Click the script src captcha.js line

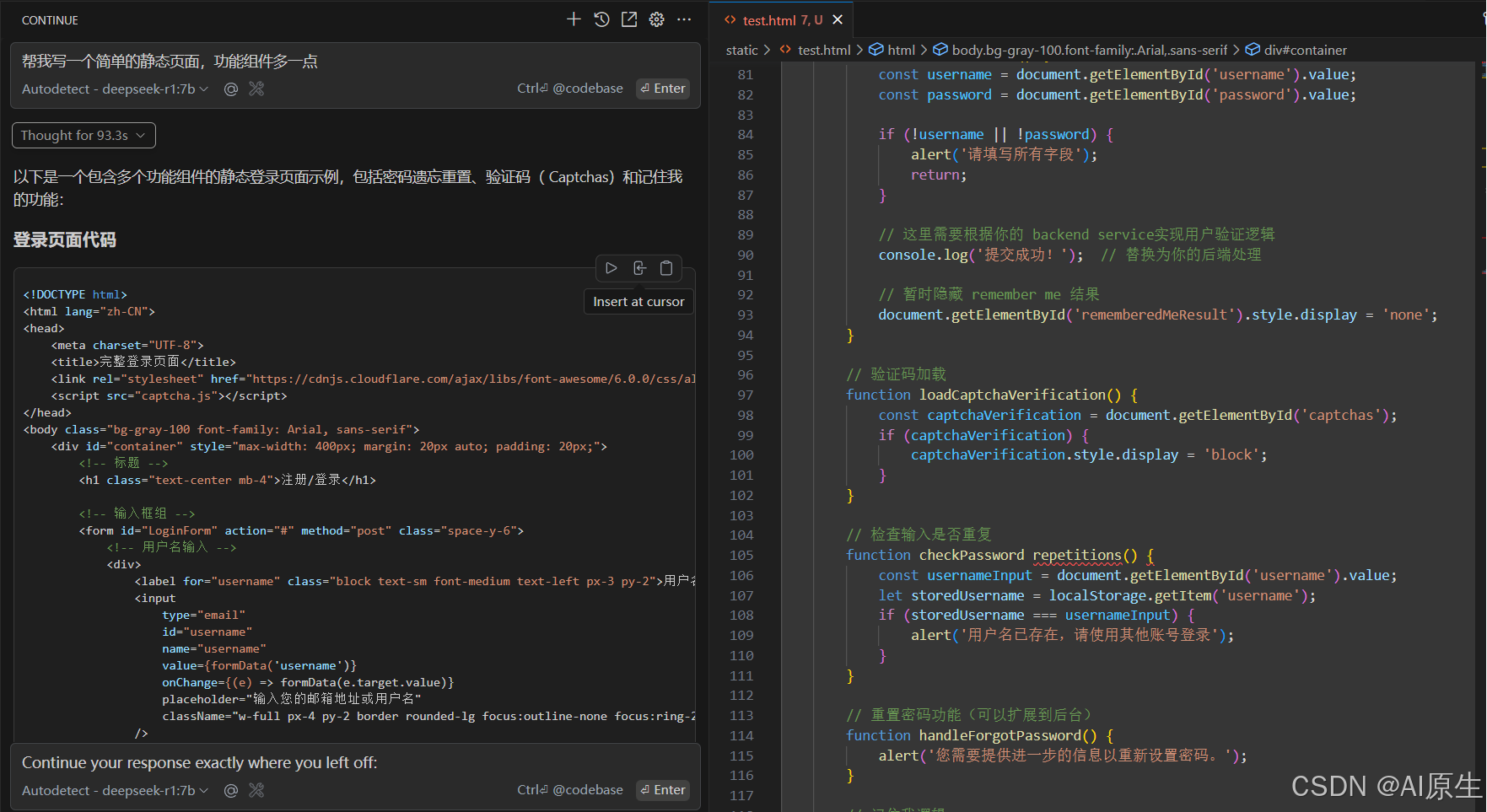(x=169, y=395)
